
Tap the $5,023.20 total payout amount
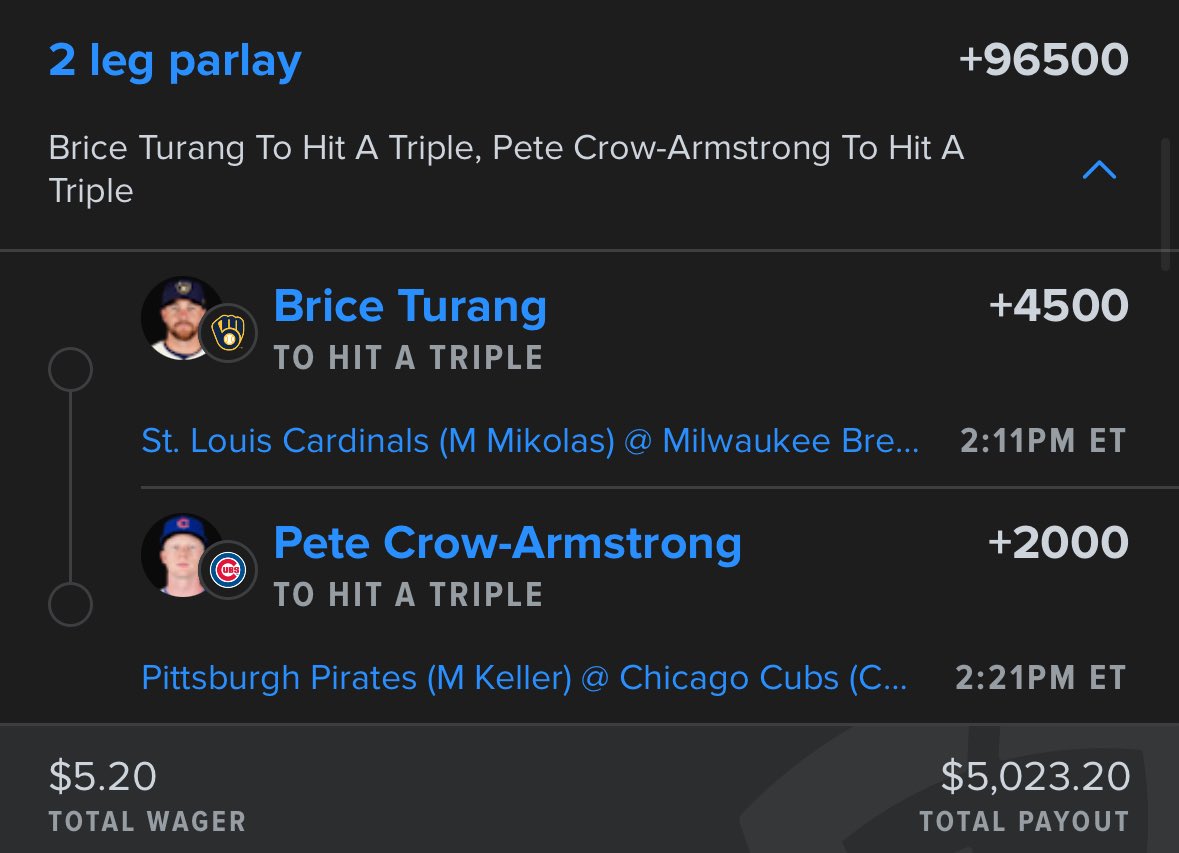click(1035, 776)
